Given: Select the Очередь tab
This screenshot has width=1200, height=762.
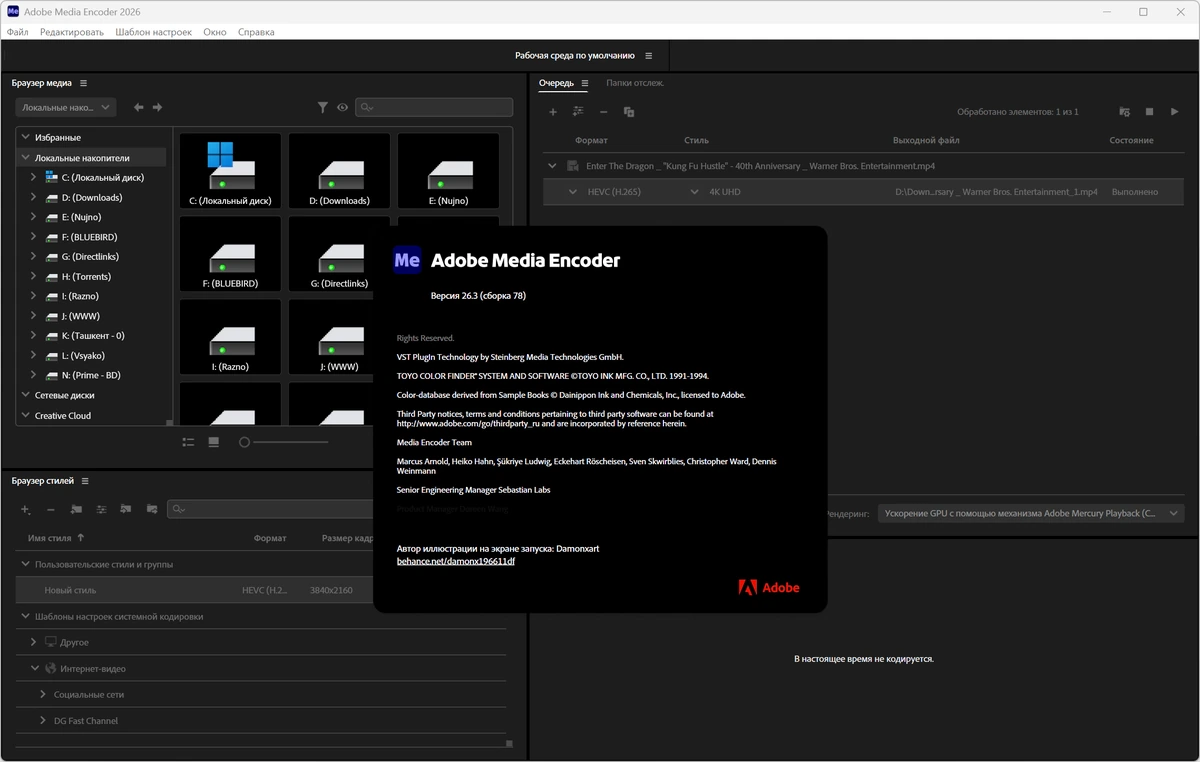Looking at the screenshot, I should click(x=556, y=83).
